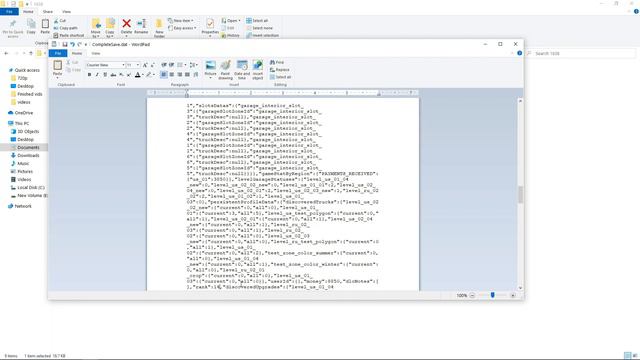Click the WordPad zoom slider handle

(493, 295)
